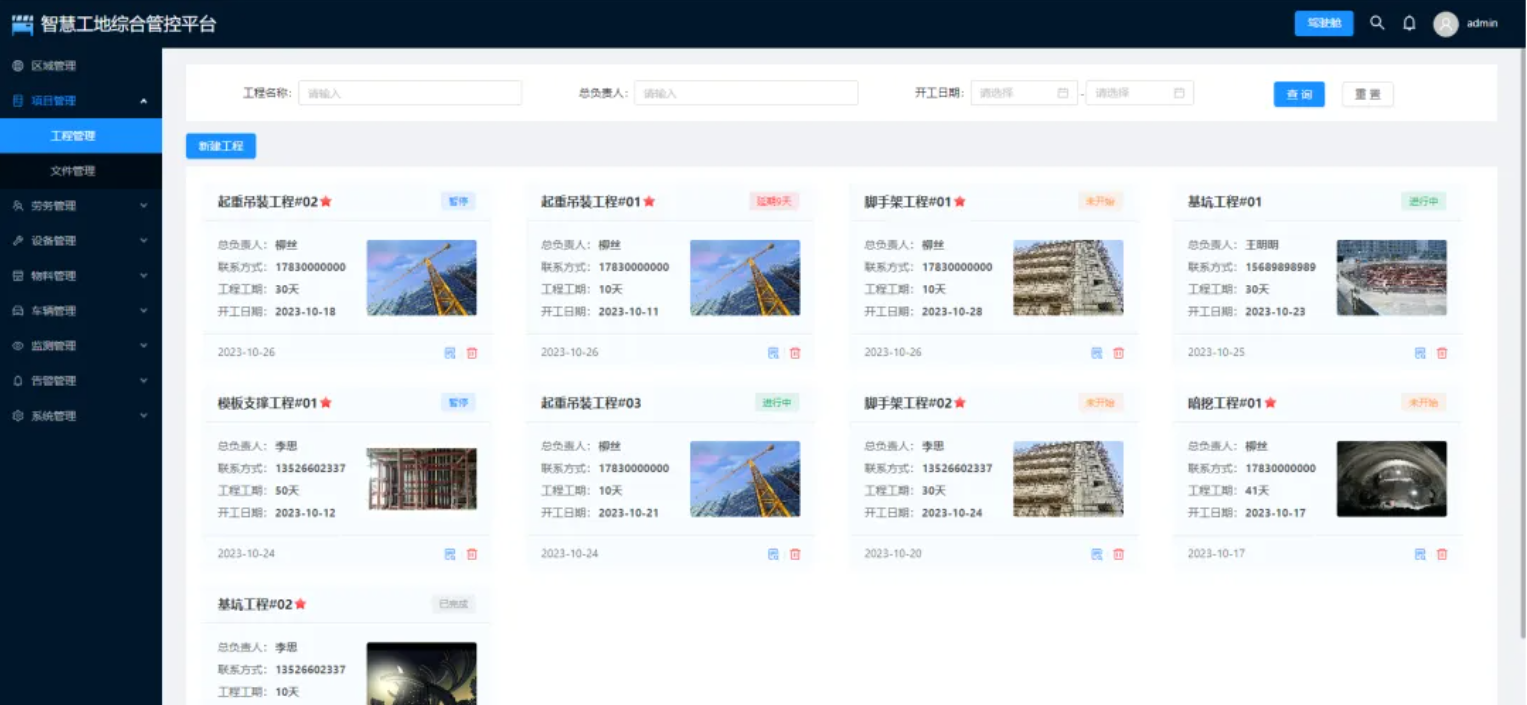Delete the 脚手架工程#02 card
The image size is (1527, 705).
pos(1119,554)
